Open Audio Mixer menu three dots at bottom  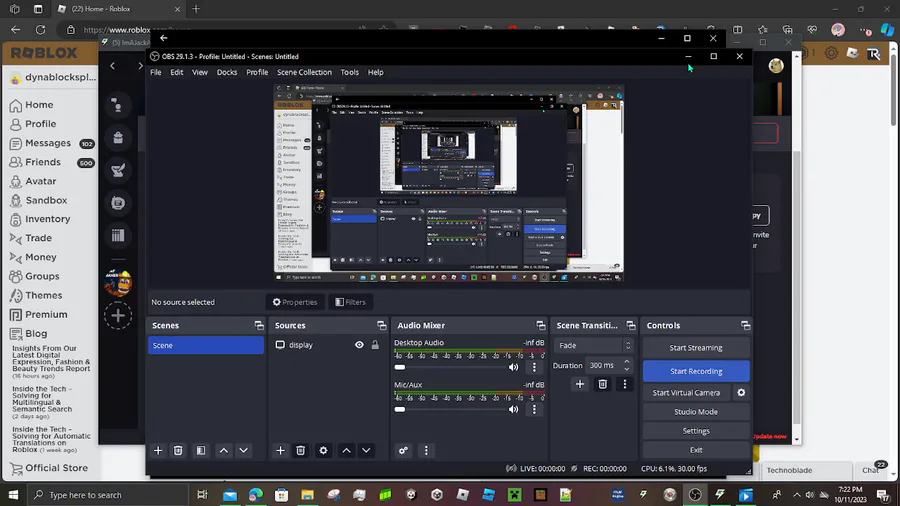(426, 450)
